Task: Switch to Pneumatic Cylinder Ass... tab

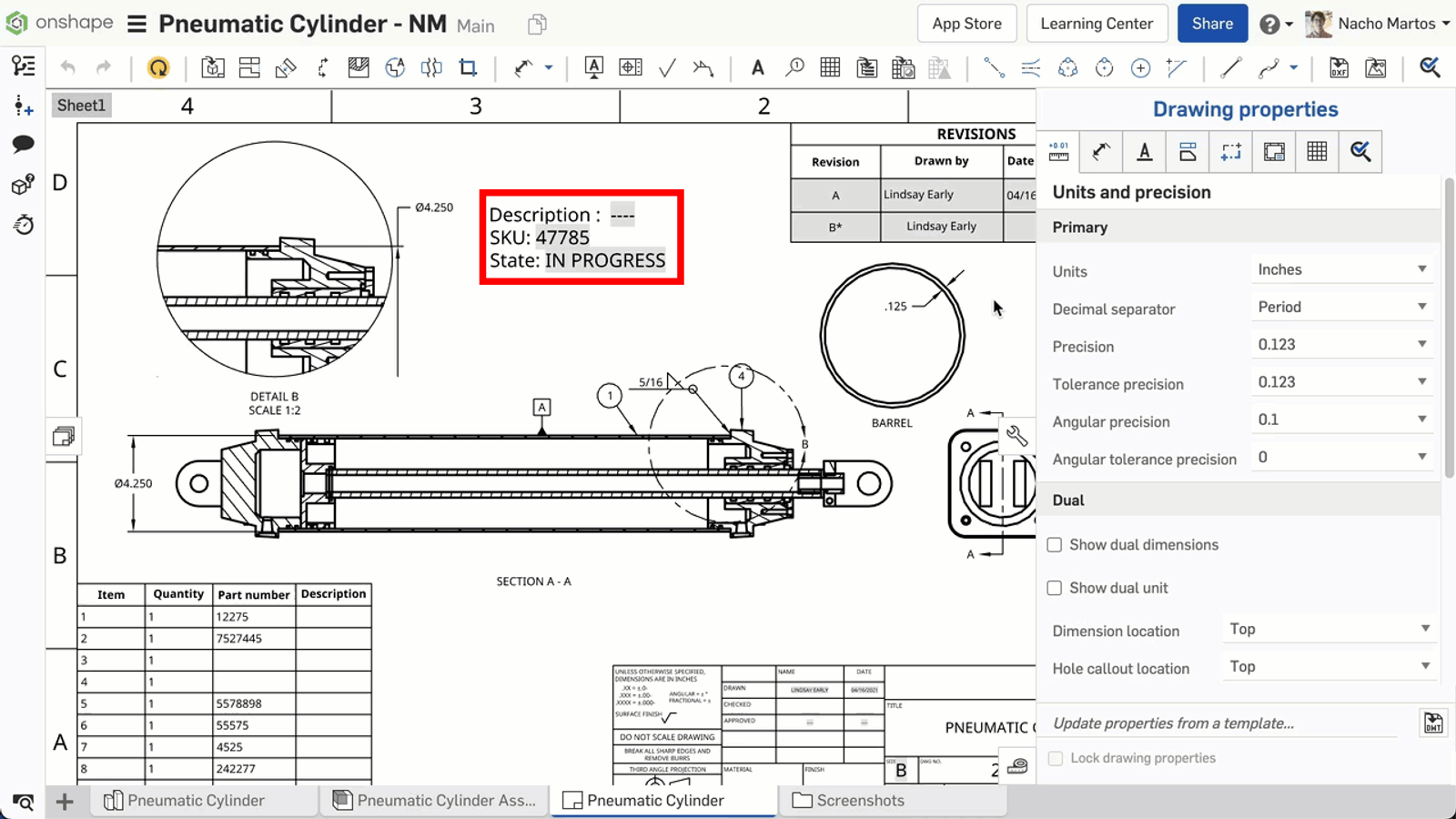Action: tap(435, 801)
